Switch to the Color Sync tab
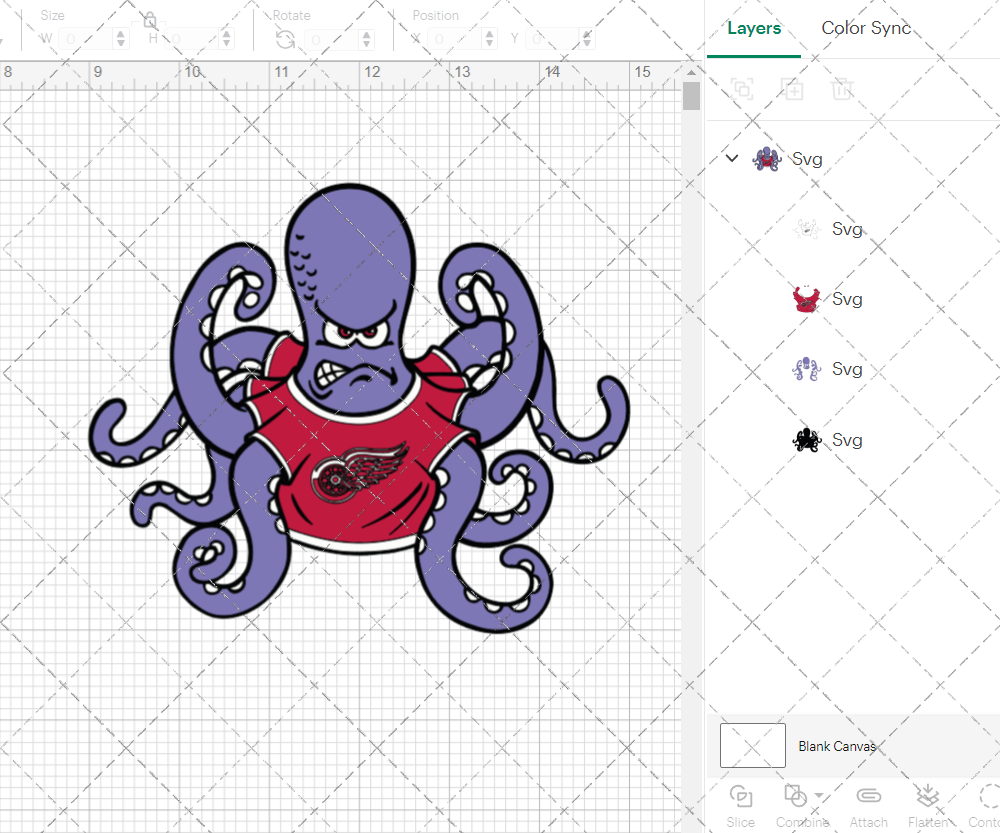The image size is (1000, 833). point(866,28)
